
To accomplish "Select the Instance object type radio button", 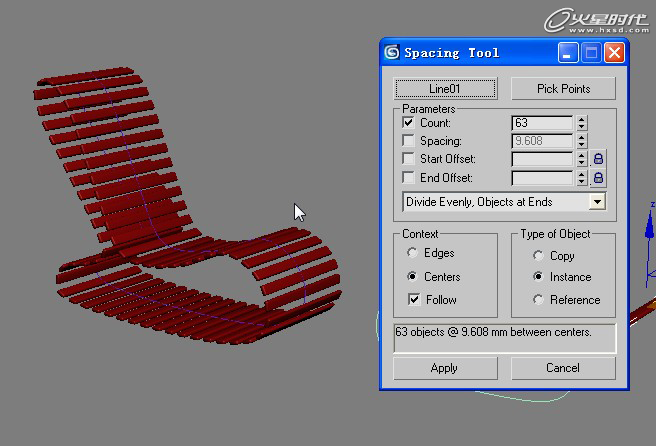I will coord(538,277).
